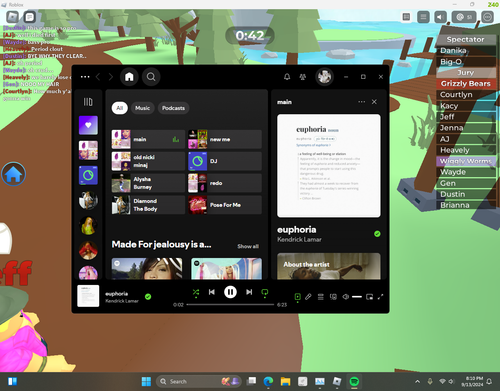Image resolution: width=500 pixels, height=391 pixels.
Task: Click the euphoria album cover art
Action: pyautogui.click(x=329, y=166)
